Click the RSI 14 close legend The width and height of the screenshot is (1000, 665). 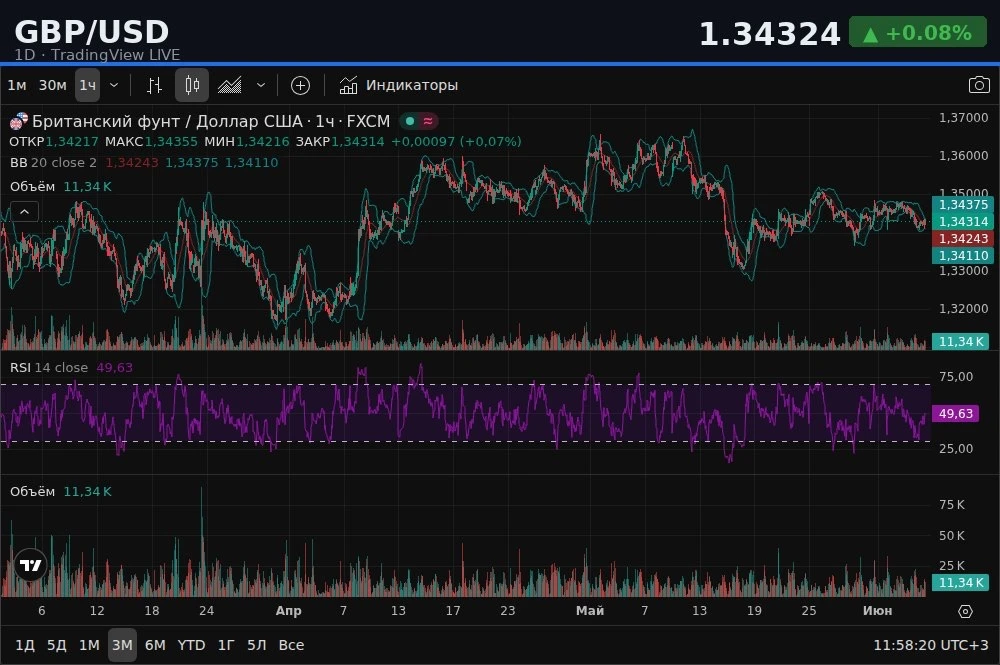coord(49,367)
